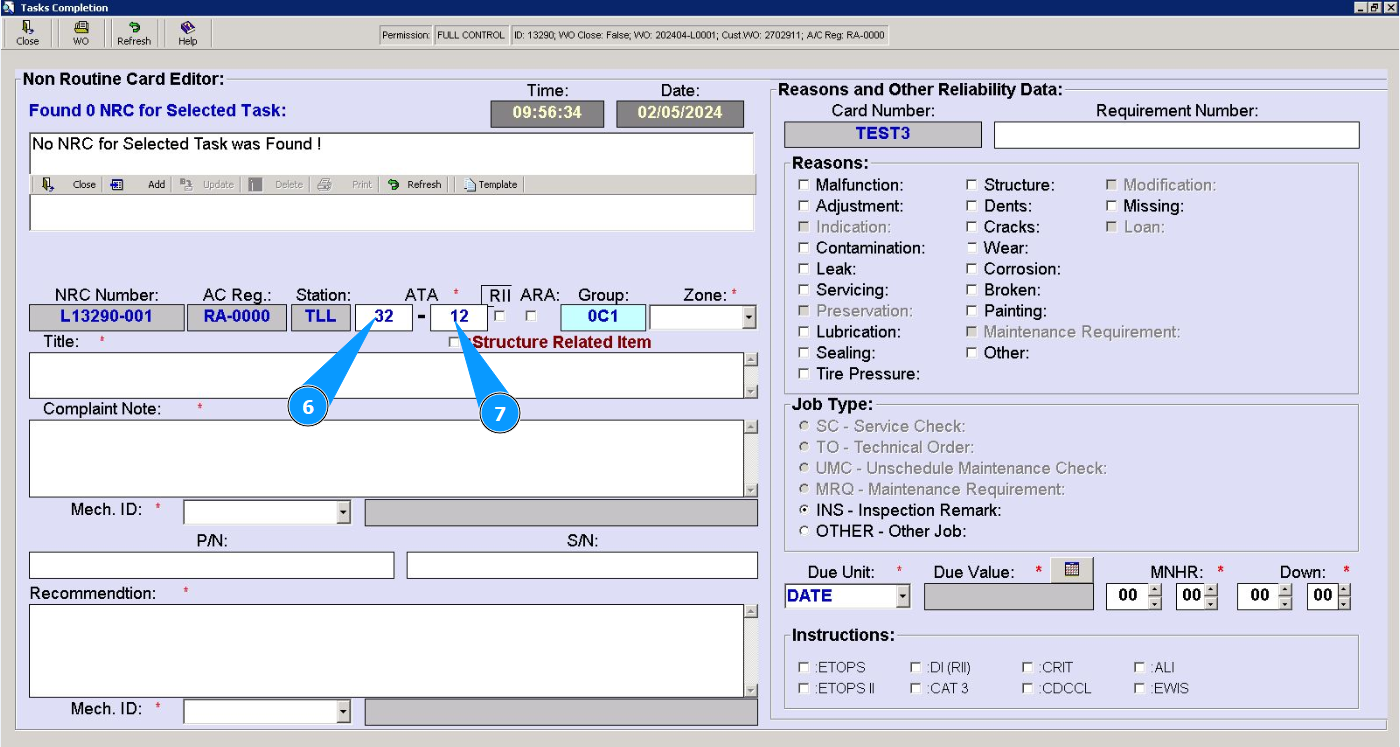1400x747 pixels.
Task: Open the Due Value calendar picker
Action: tap(1072, 569)
